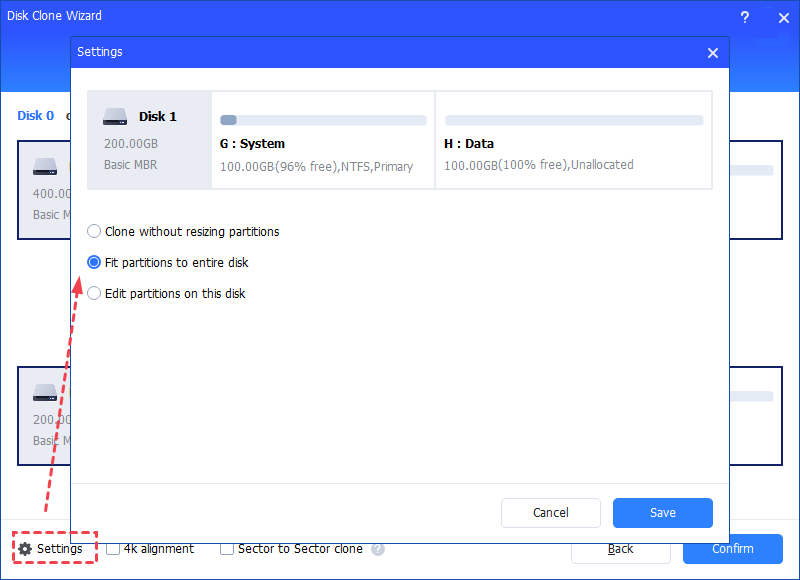Click the help icon beside Sector to Sector clone
Image resolution: width=800 pixels, height=580 pixels.
[378, 549]
